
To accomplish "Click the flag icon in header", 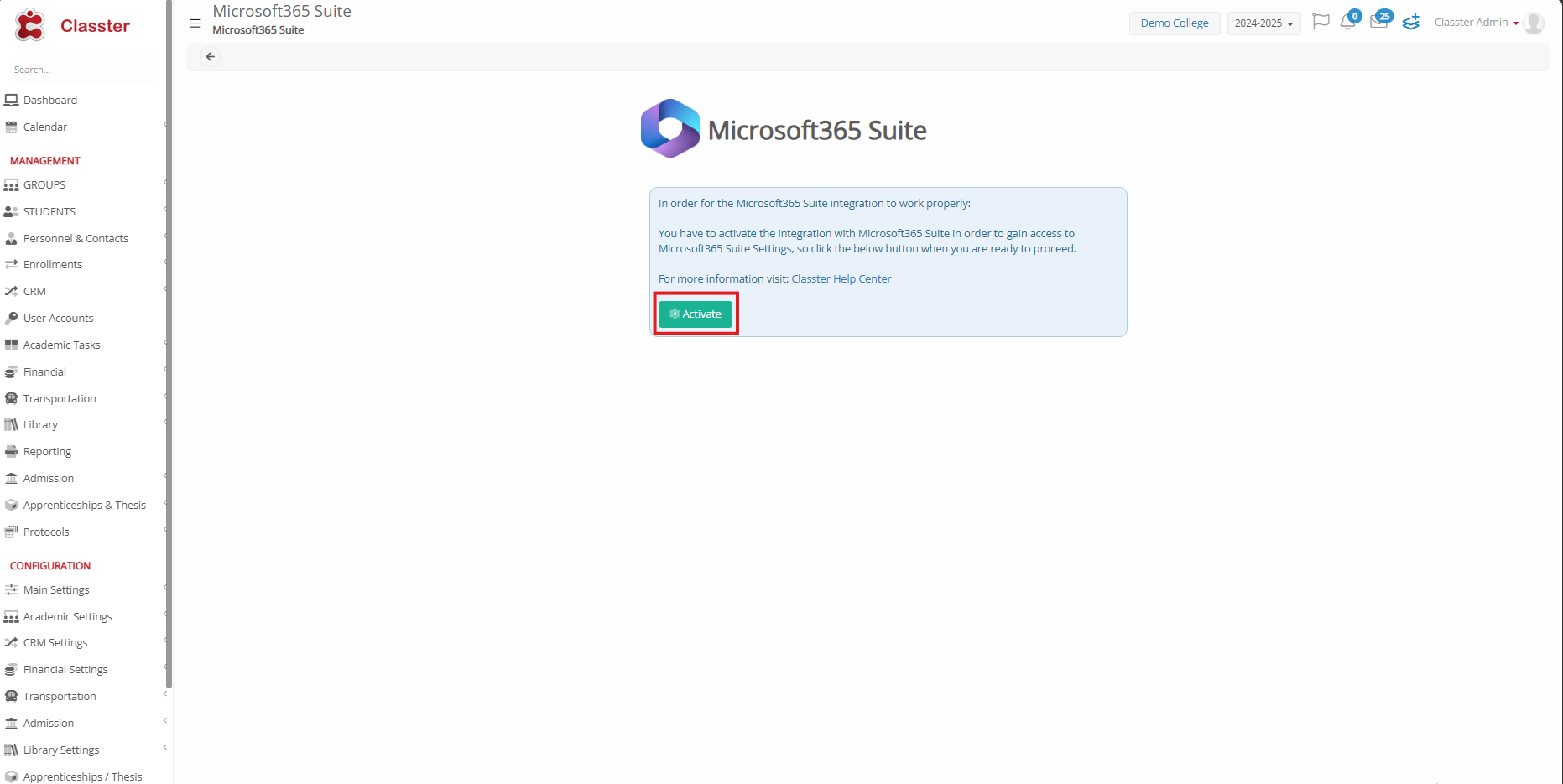I will click(x=1321, y=22).
